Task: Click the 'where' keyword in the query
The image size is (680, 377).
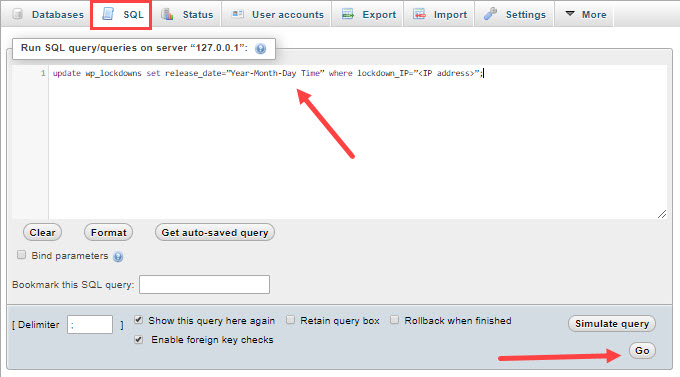Action: pyautogui.click(x=340, y=73)
